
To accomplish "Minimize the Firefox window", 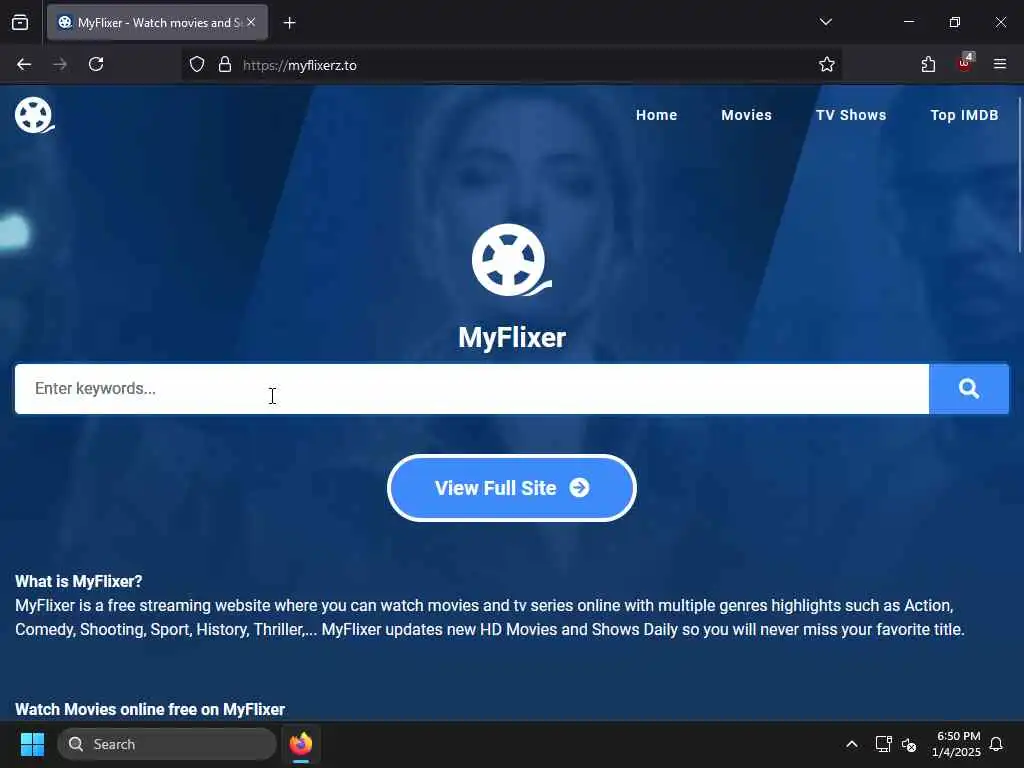I will (x=908, y=22).
